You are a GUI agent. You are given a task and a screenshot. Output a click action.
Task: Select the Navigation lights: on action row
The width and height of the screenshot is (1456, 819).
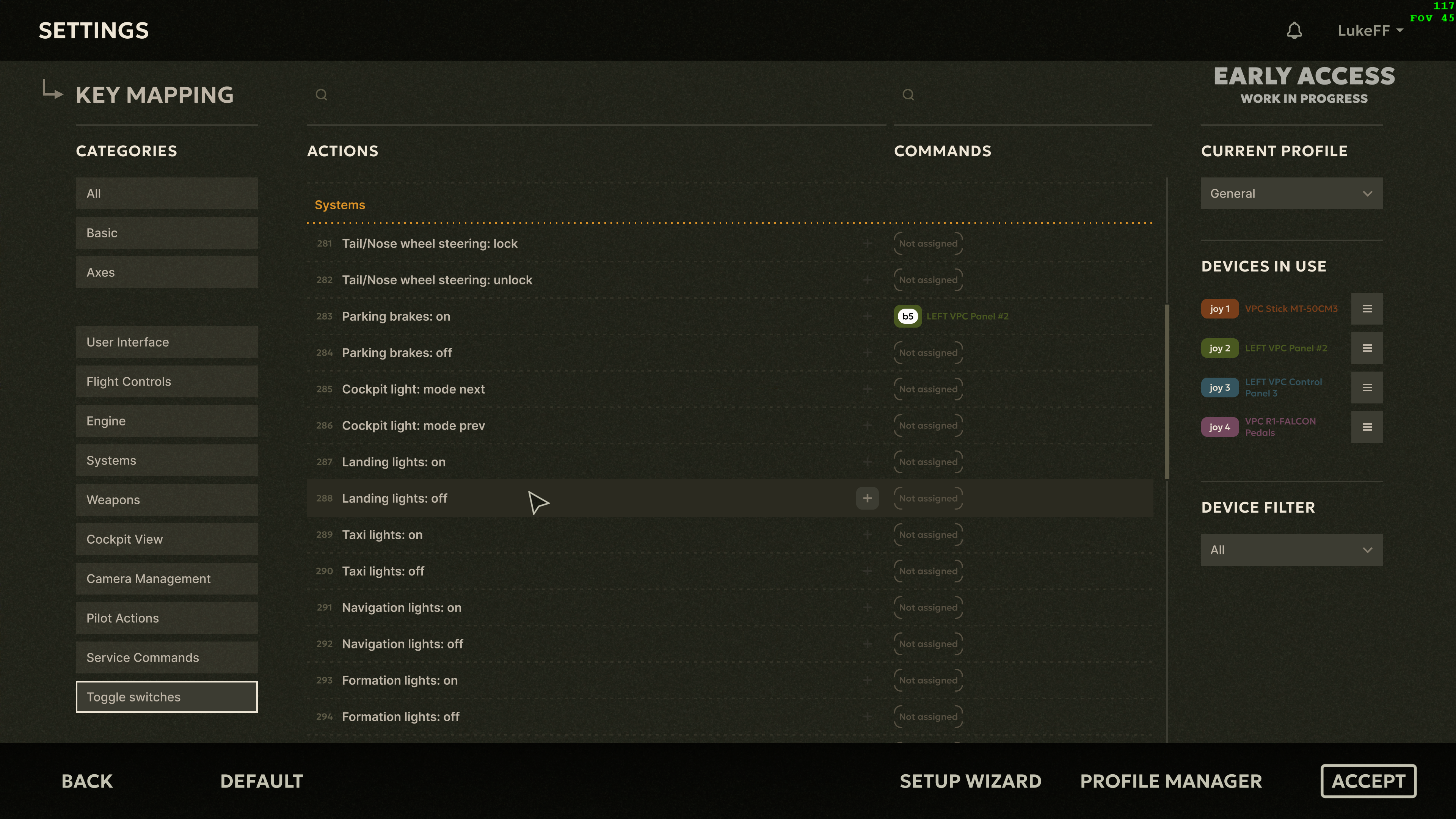click(x=730, y=607)
